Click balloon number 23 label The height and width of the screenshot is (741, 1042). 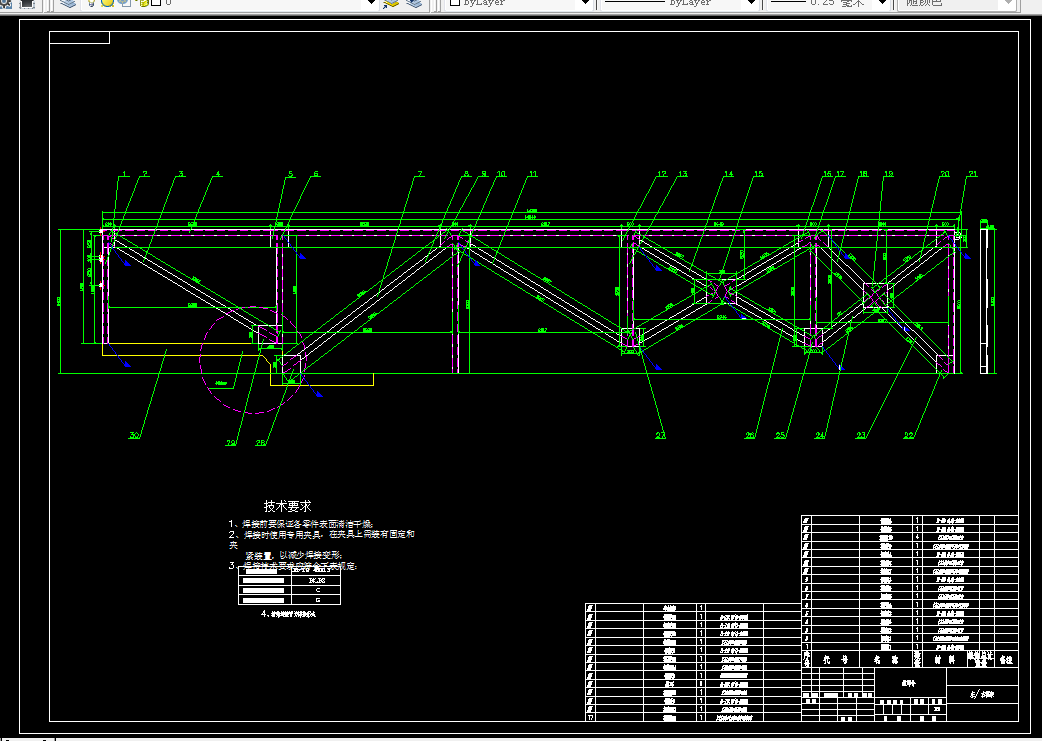(x=861, y=435)
